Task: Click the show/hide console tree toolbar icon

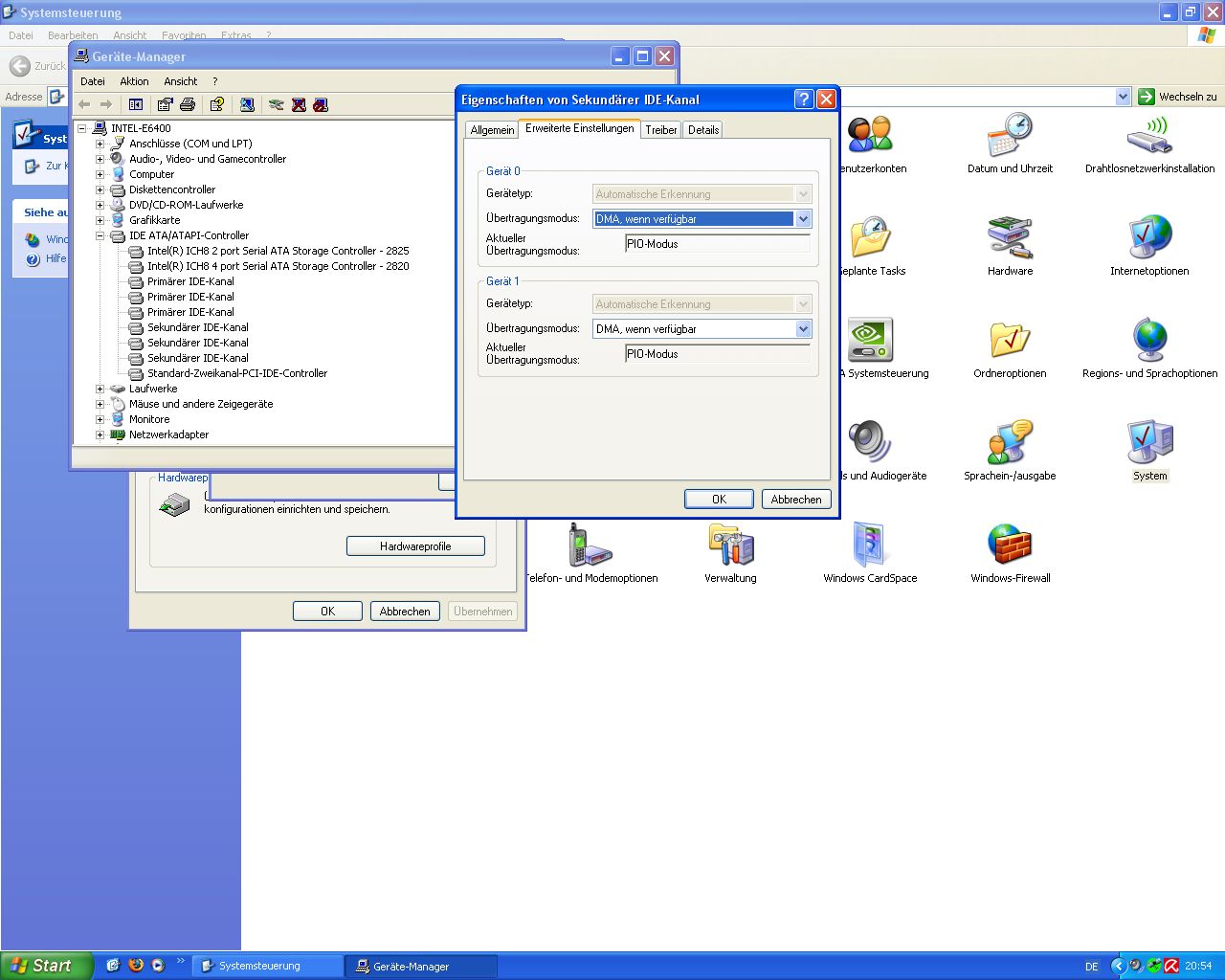Action: pyautogui.click(x=136, y=104)
